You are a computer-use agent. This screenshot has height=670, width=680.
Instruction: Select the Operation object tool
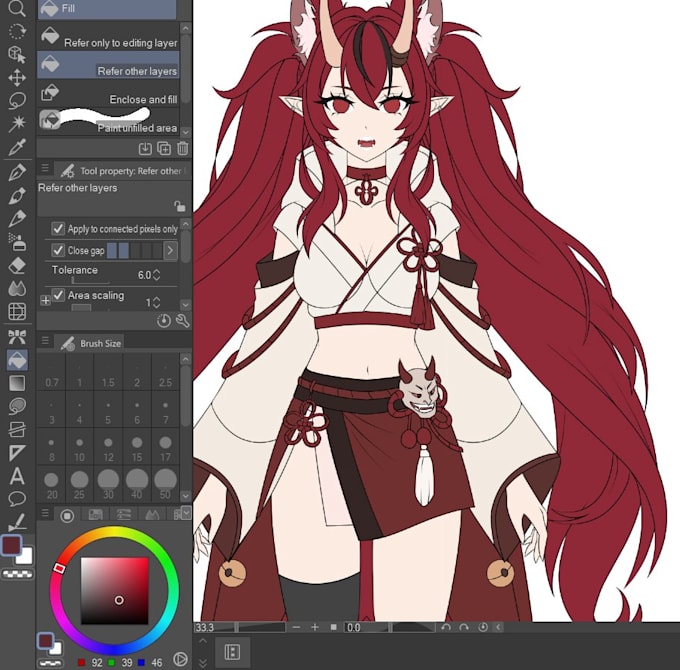pos(17,55)
